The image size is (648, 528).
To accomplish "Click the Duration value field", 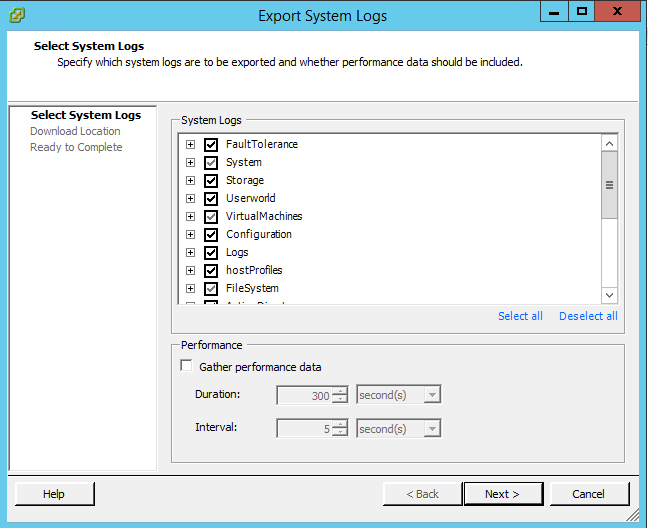I will 304,395.
